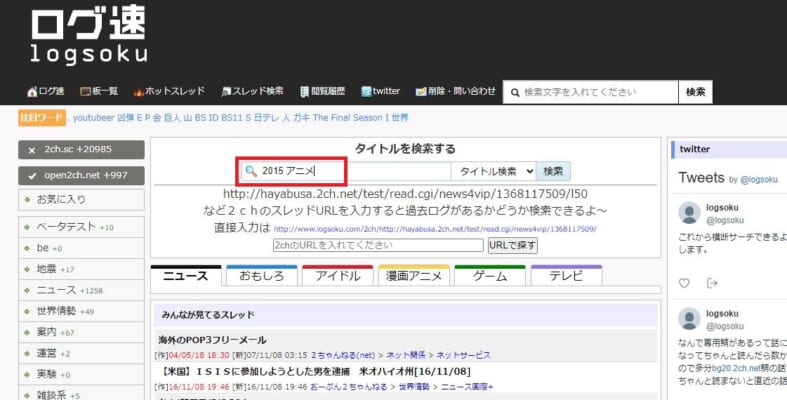Switch to the アイドル tab
This screenshot has width=787, height=400.
point(337,276)
